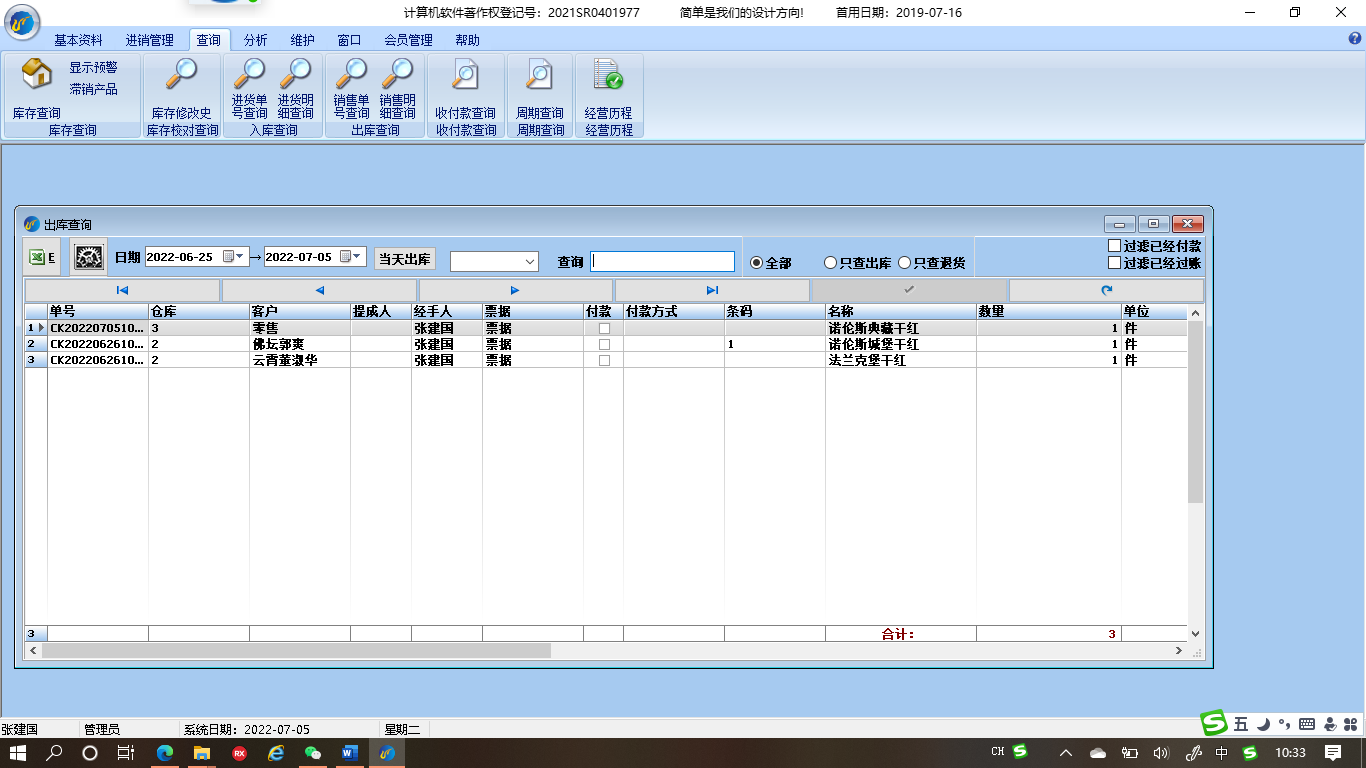
Task: Select the 只查出库 radio button
Action: [x=830, y=263]
